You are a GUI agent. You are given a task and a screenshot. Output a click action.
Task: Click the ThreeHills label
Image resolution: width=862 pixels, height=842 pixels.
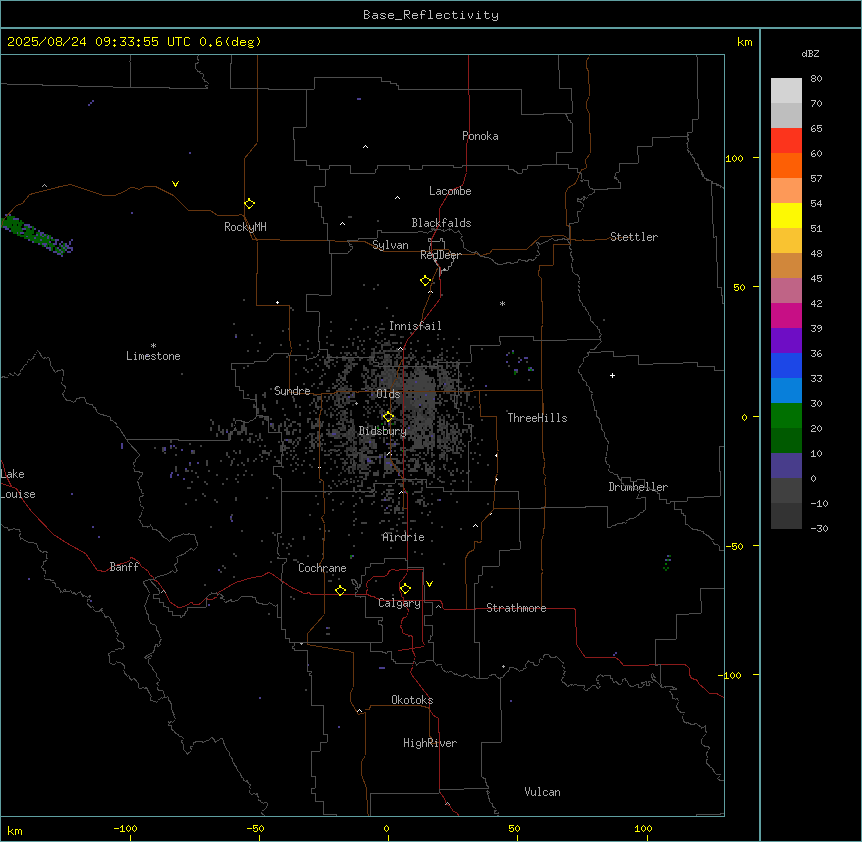pyautogui.click(x=537, y=418)
